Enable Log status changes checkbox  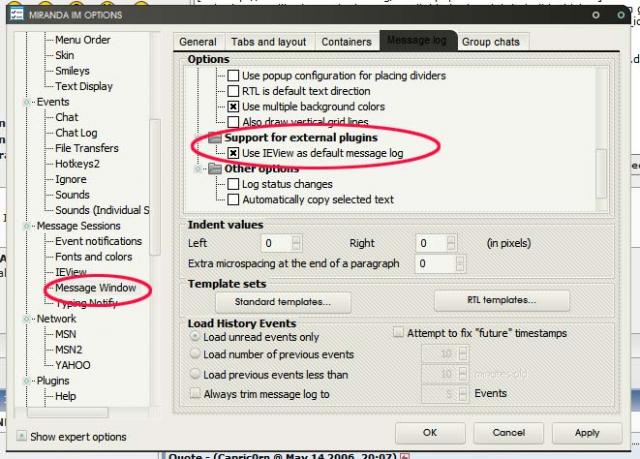233,184
